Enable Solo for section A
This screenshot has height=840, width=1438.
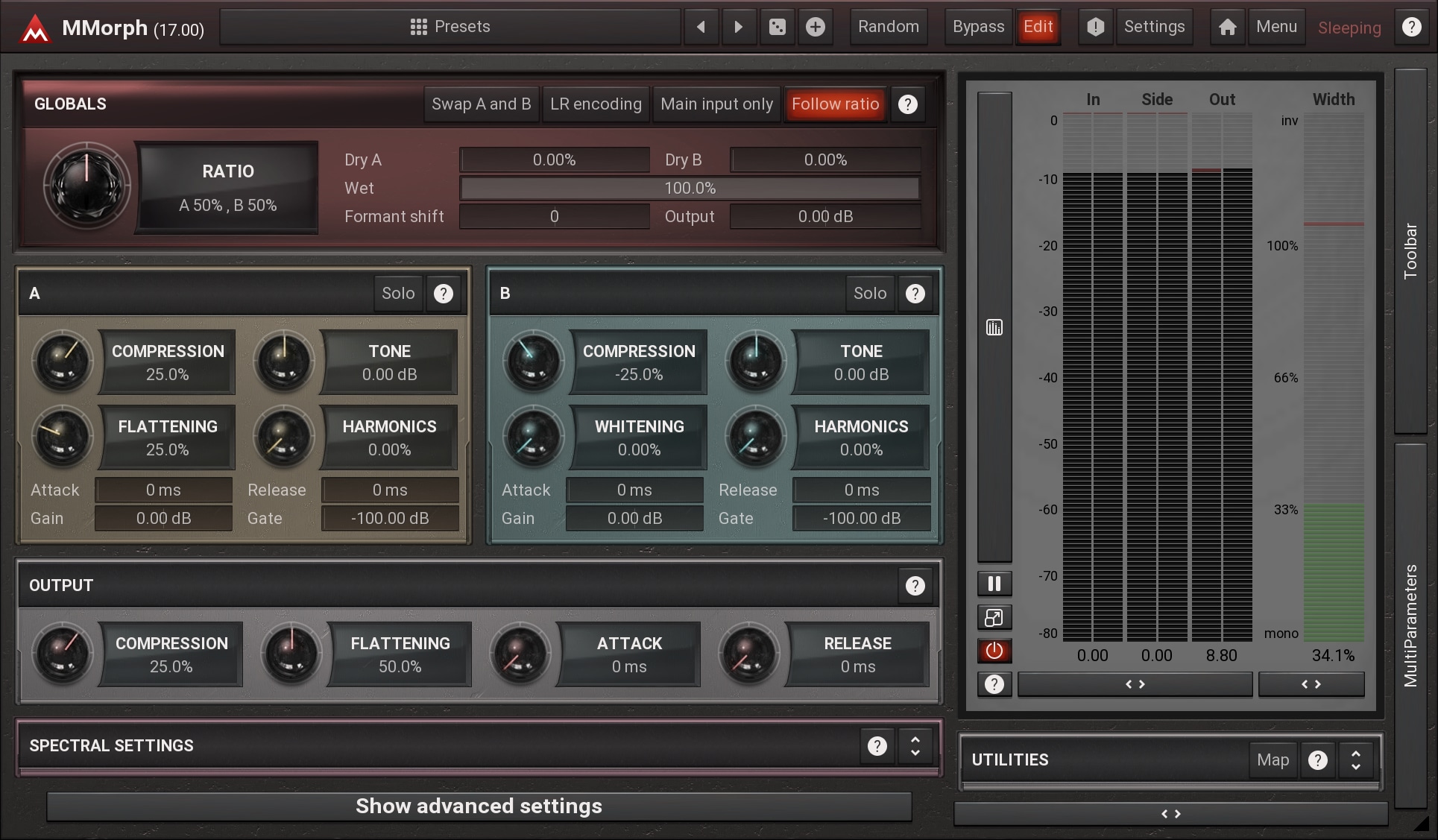(x=398, y=293)
